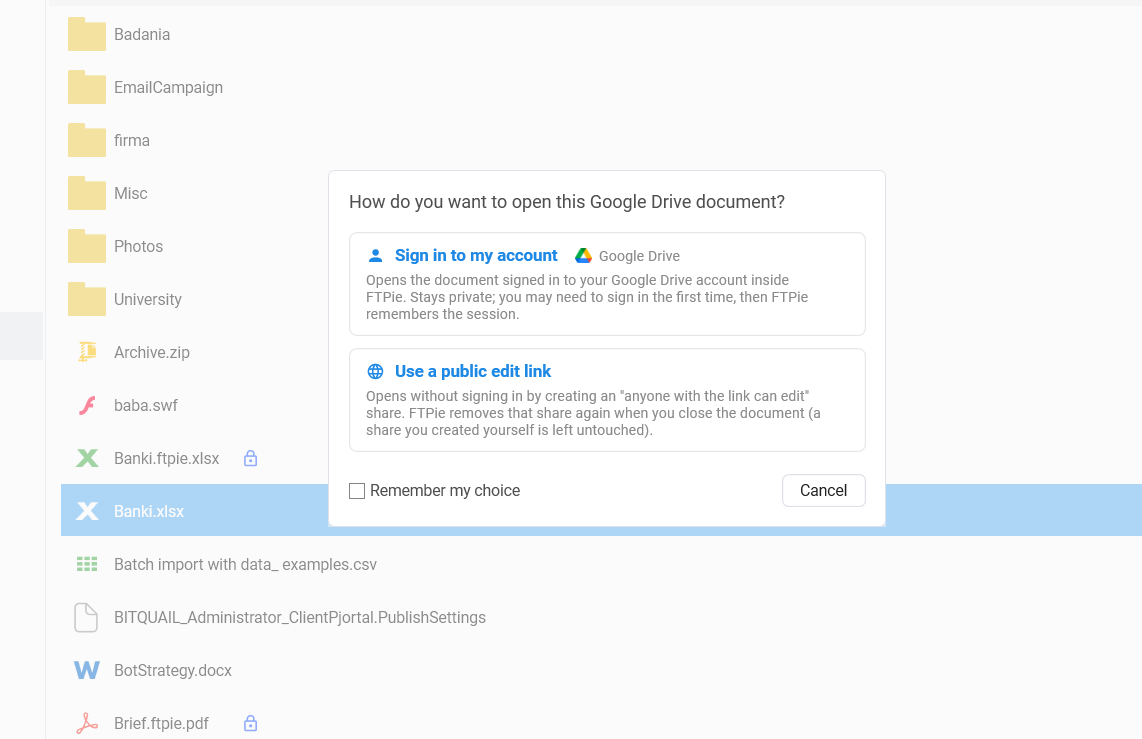The width and height of the screenshot is (1142, 739).
Task: Click the CSV grid icon for Batch import
Action: [x=87, y=564]
